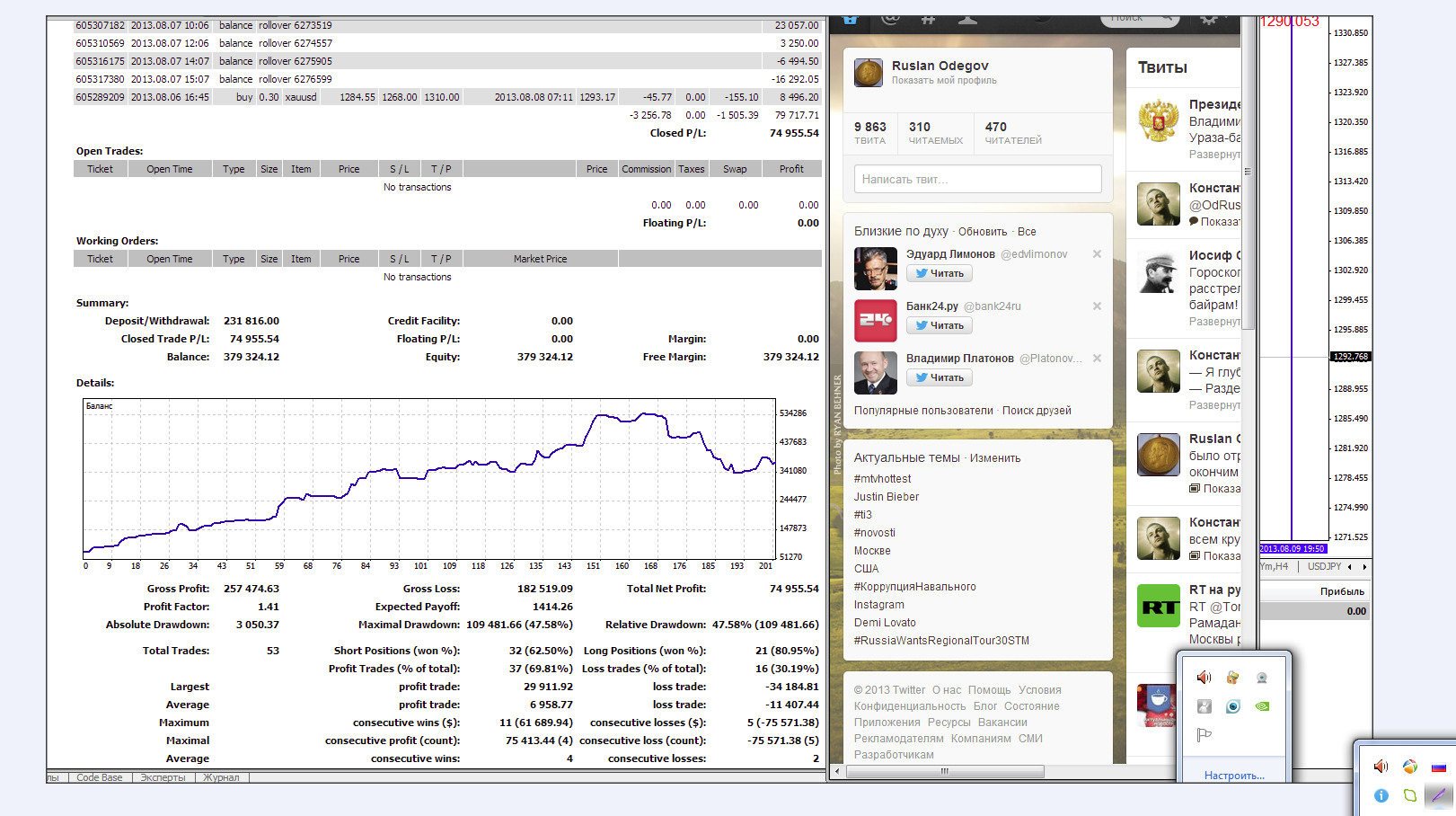Select the 'rollover 6273519' cell in the report
The image size is (1456, 816).
coord(296,25)
